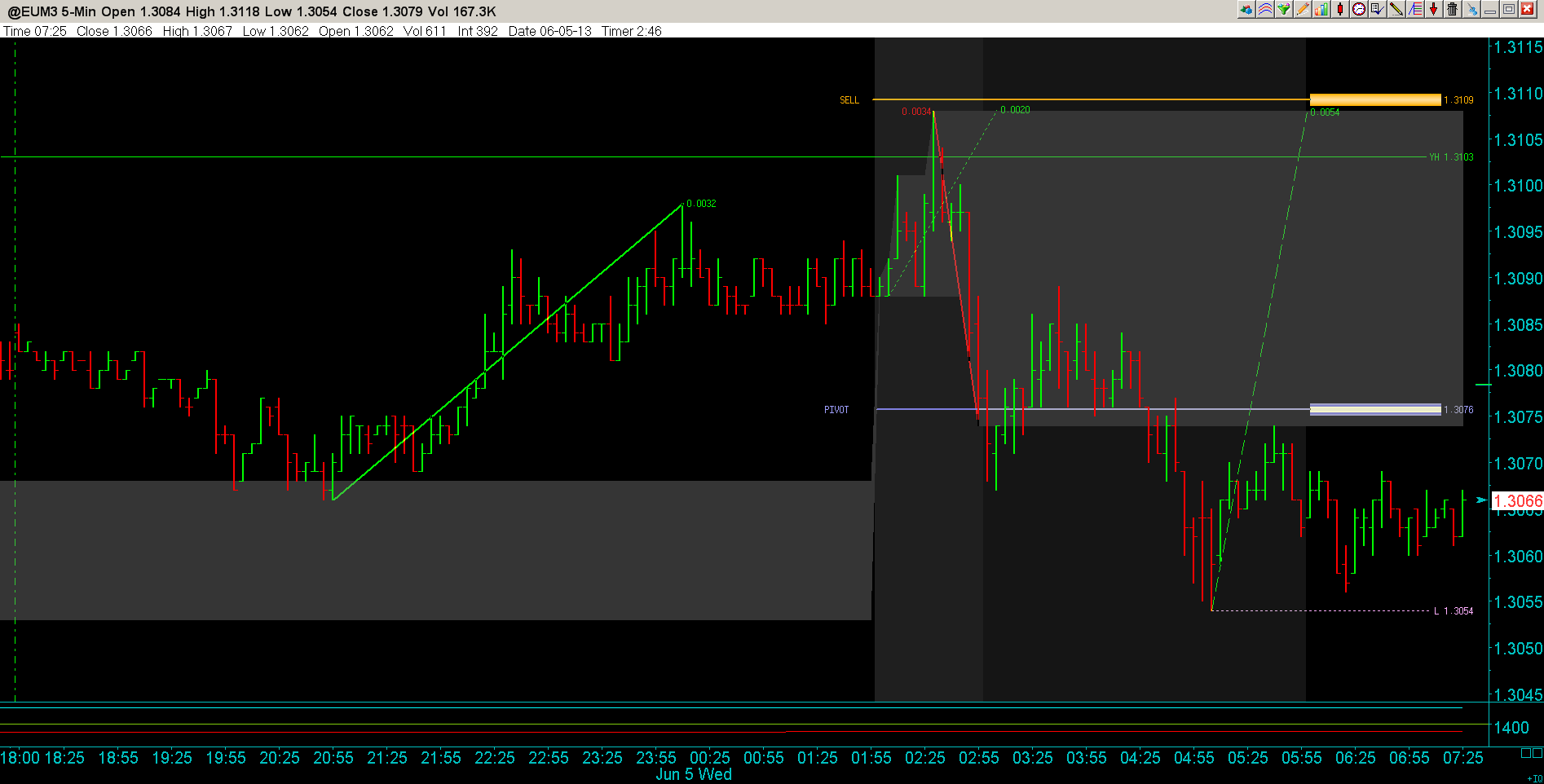Click the 07:25 time axis label
The width and height of the screenshot is (1544, 784).
tap(1463, 758)
